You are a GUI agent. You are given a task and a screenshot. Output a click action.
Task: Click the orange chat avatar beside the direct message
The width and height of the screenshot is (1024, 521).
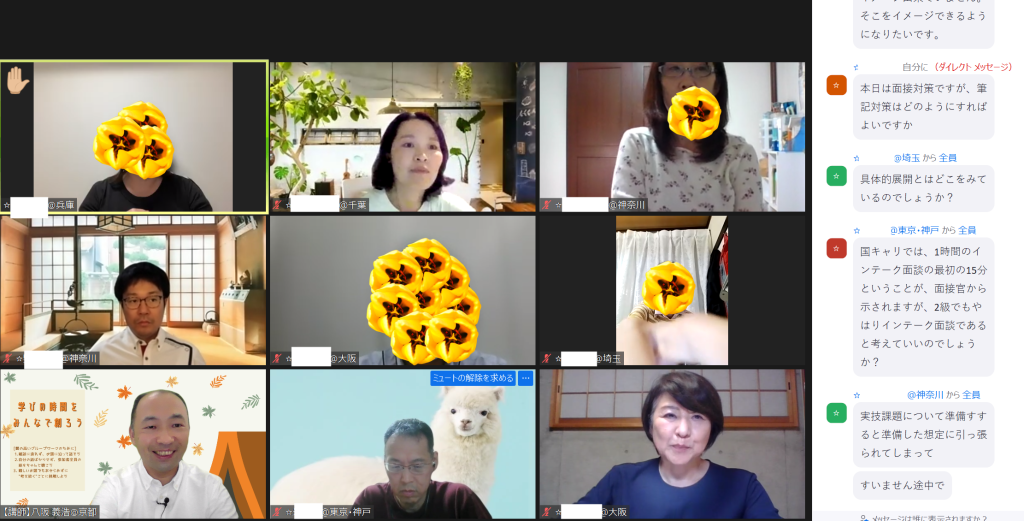[x=837, y=85]
